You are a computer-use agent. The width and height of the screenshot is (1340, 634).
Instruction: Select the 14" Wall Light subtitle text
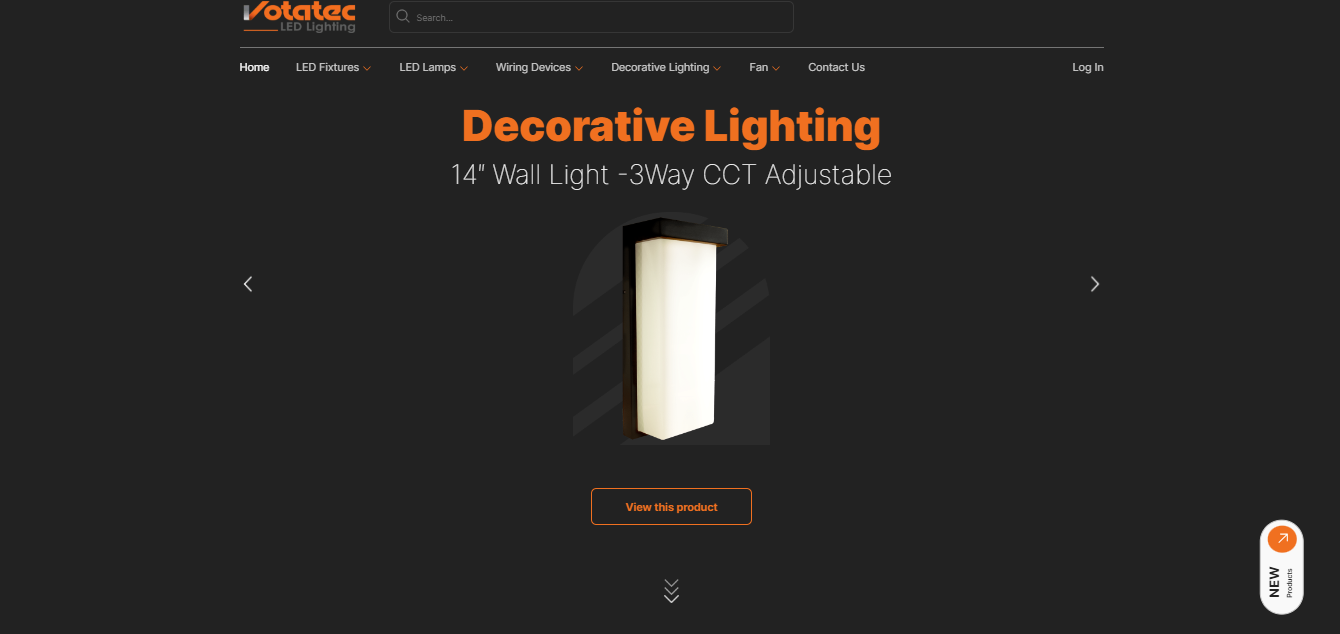pos(671,175)
